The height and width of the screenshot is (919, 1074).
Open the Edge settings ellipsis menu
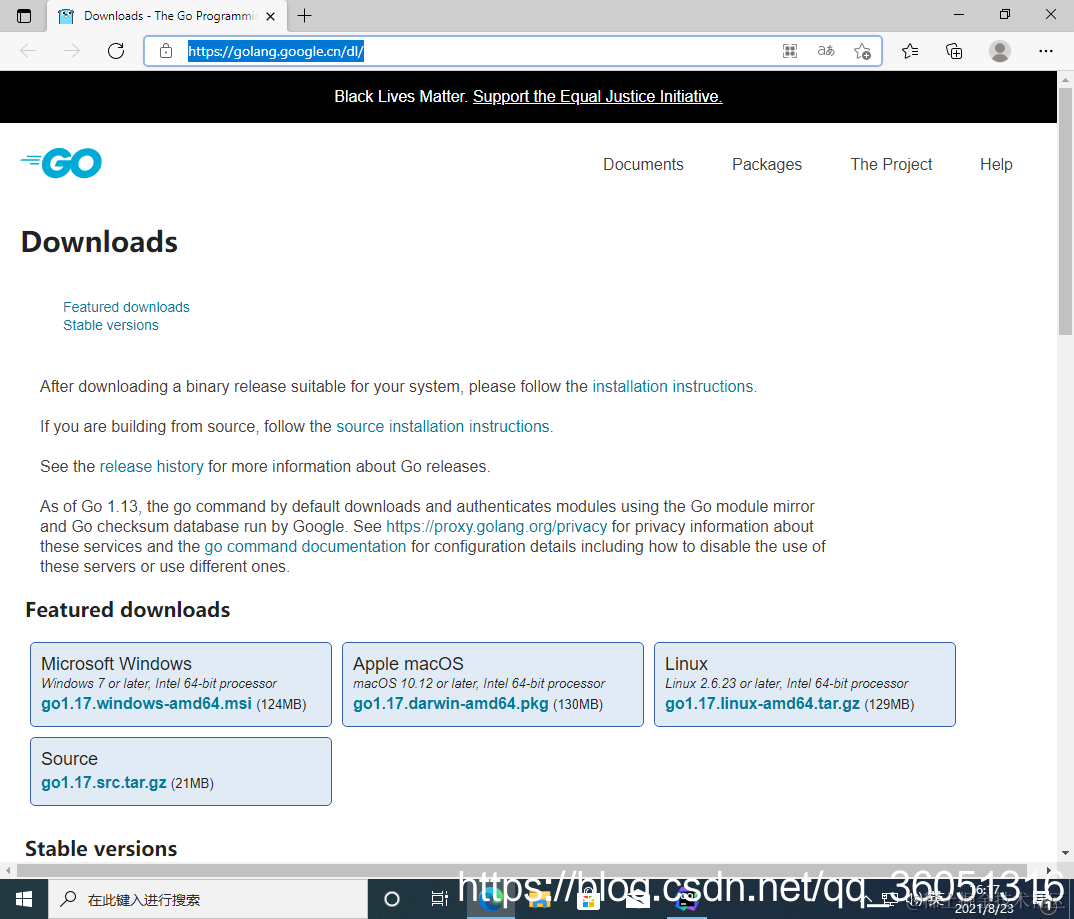(1045, 51)
